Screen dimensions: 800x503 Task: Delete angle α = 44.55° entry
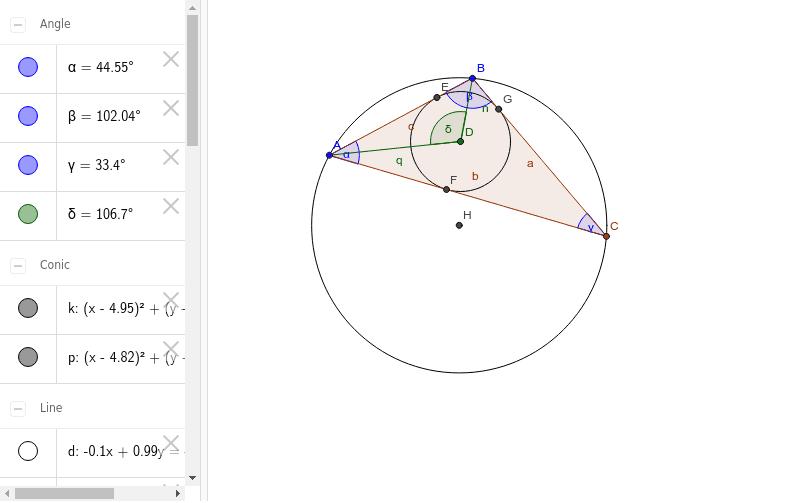pyautogui.click(x=171, y=59)
